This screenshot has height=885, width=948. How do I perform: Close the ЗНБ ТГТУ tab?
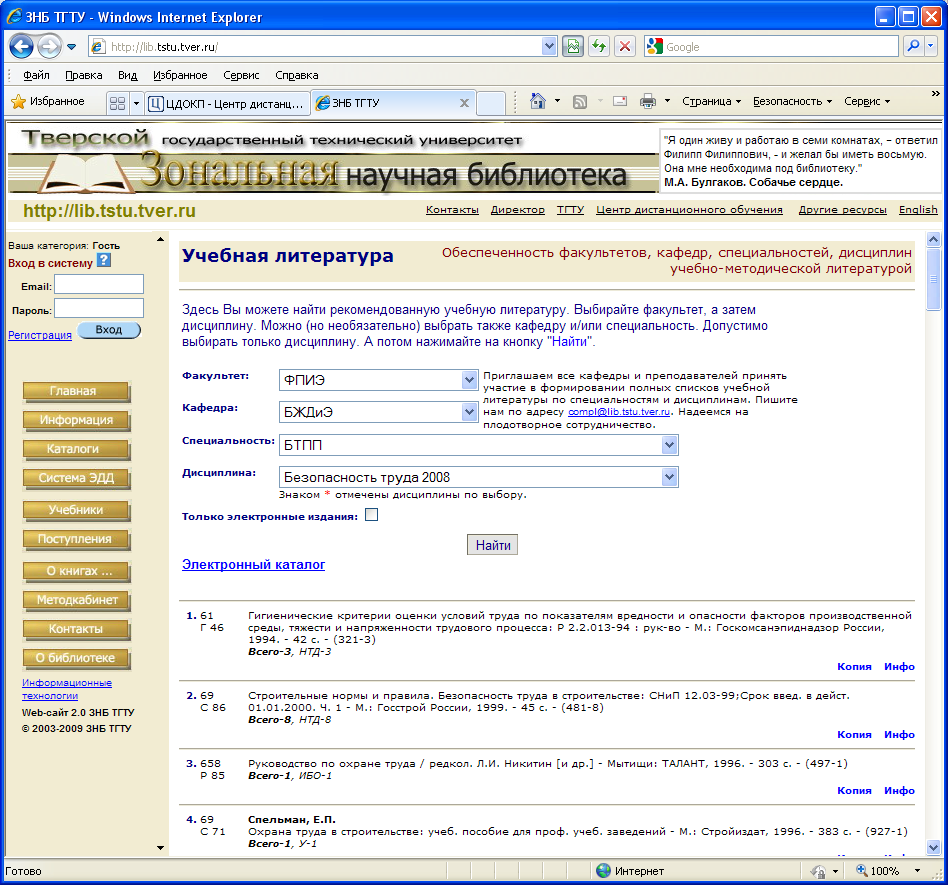[x=464, y=103]
